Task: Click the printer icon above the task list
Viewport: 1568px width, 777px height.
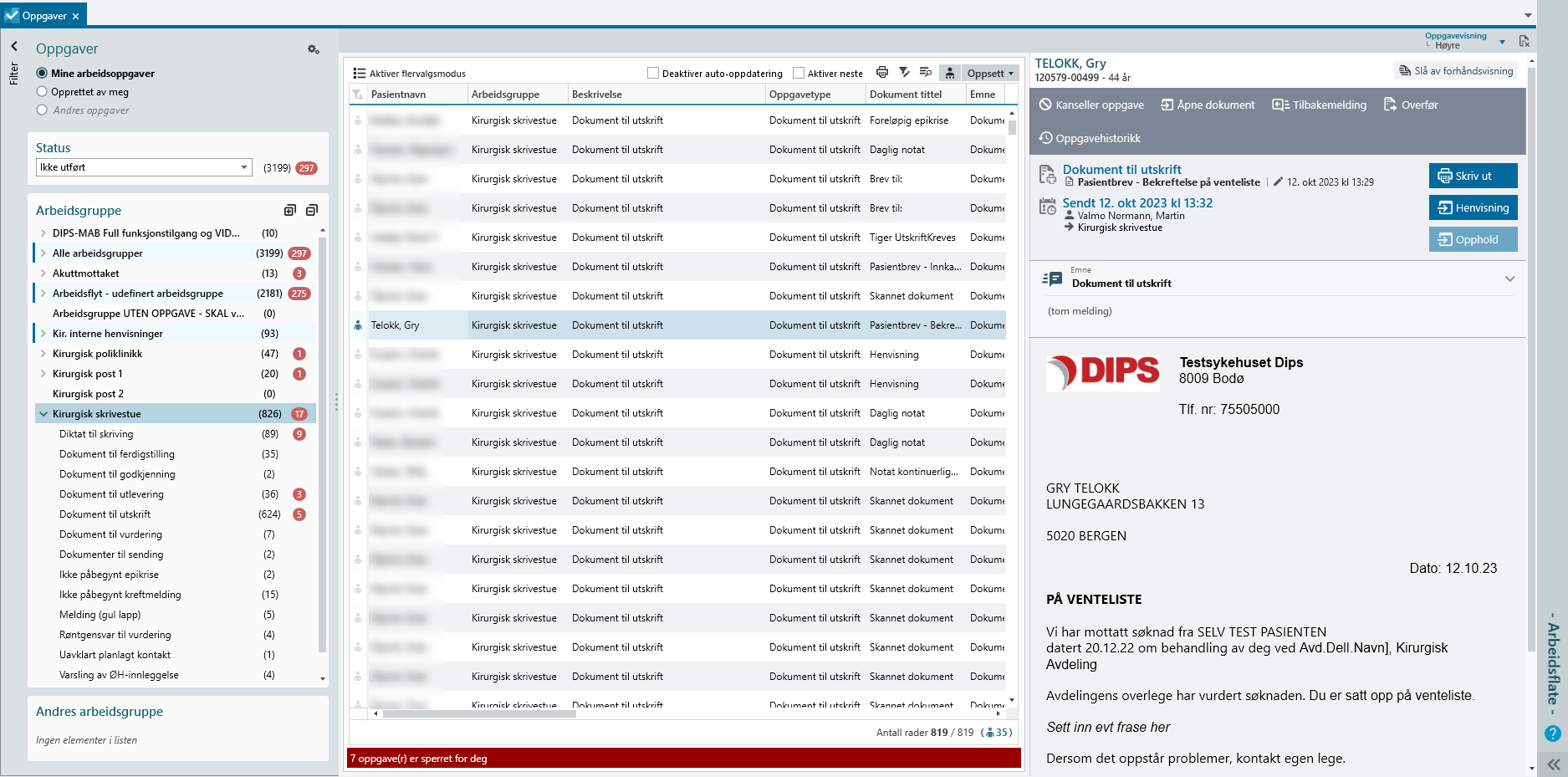Action: click(x=882, y=73)
